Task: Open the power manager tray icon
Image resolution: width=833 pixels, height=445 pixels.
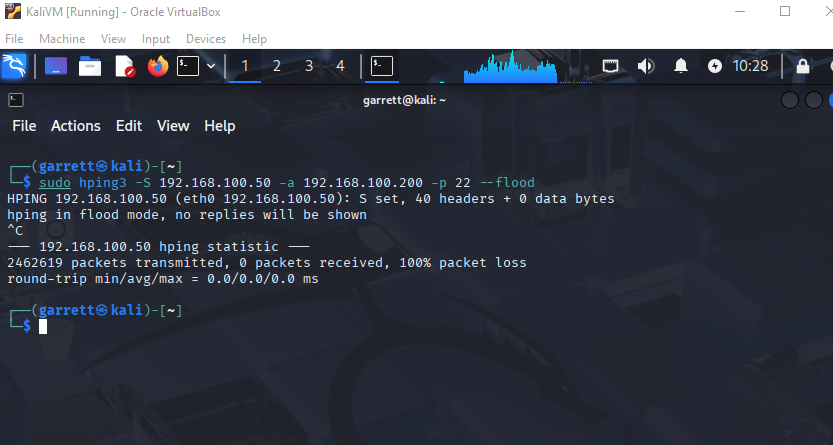Action: 715,66
